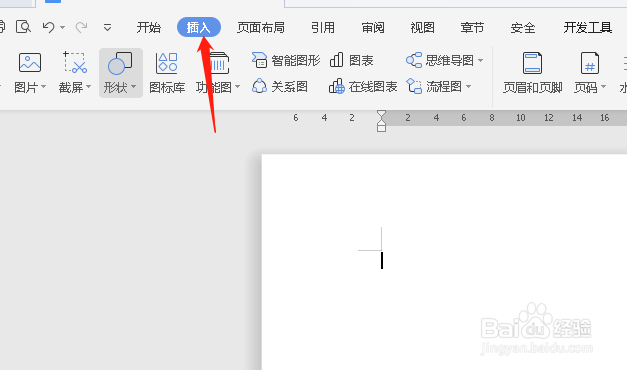Click the 形状 shapes icon
The width and height of the screenshot is (627, 370).
(120, 63)
